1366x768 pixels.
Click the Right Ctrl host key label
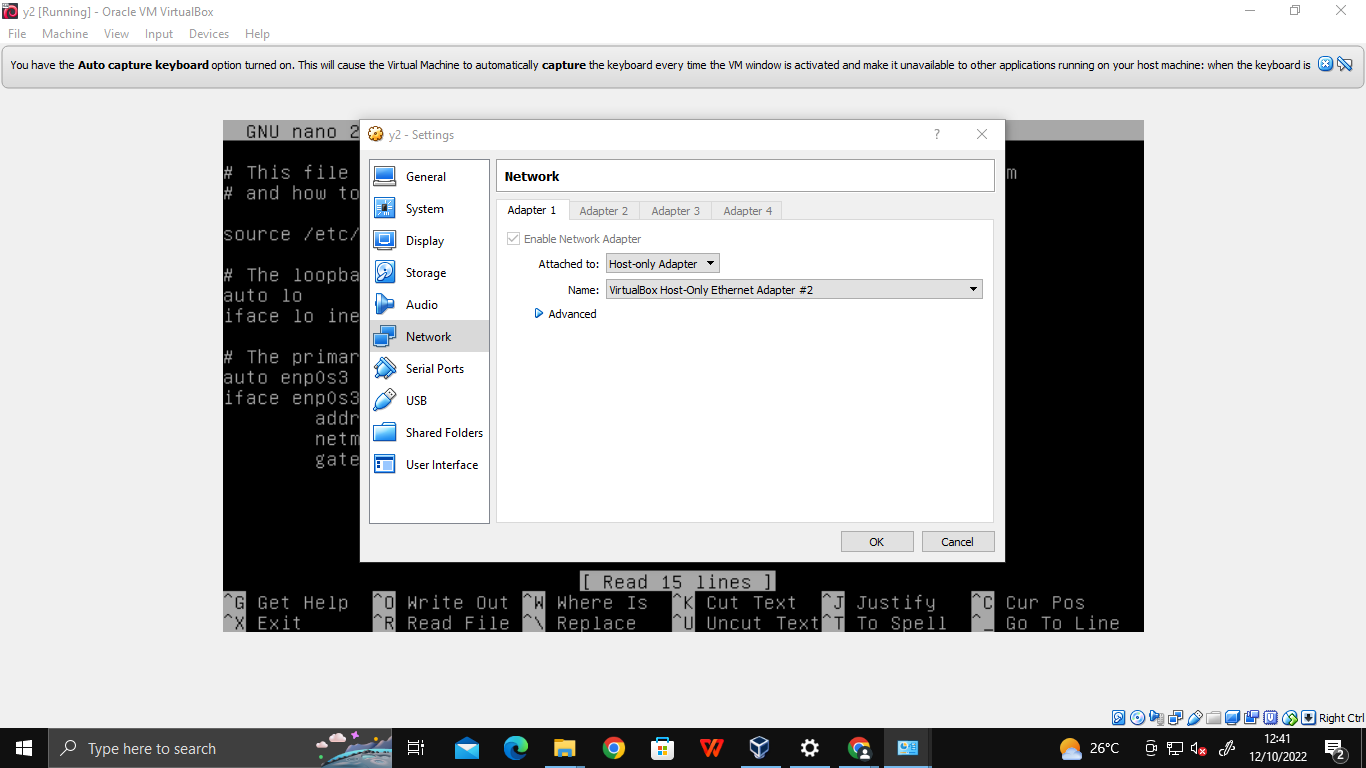point(1341,718)
